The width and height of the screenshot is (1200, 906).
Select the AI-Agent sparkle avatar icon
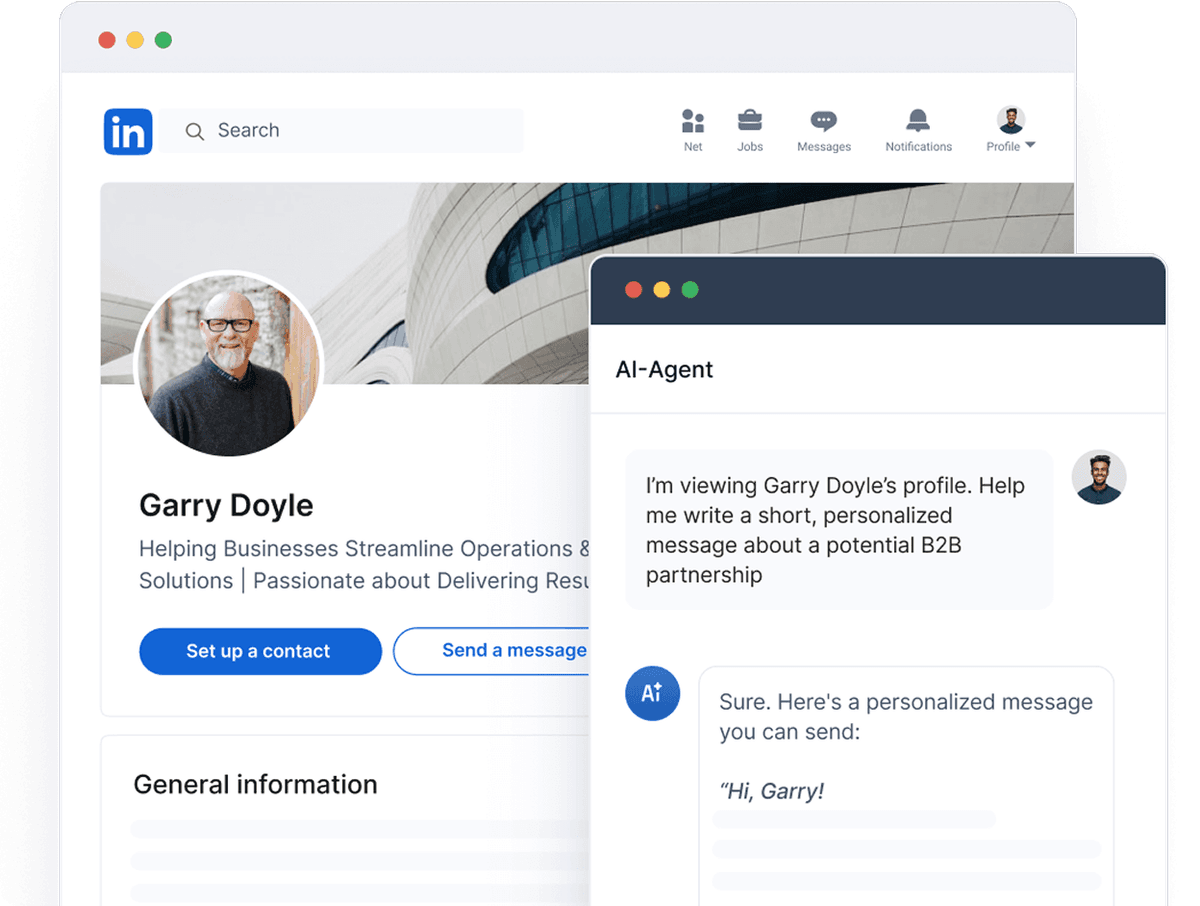(x=652, y=693)
